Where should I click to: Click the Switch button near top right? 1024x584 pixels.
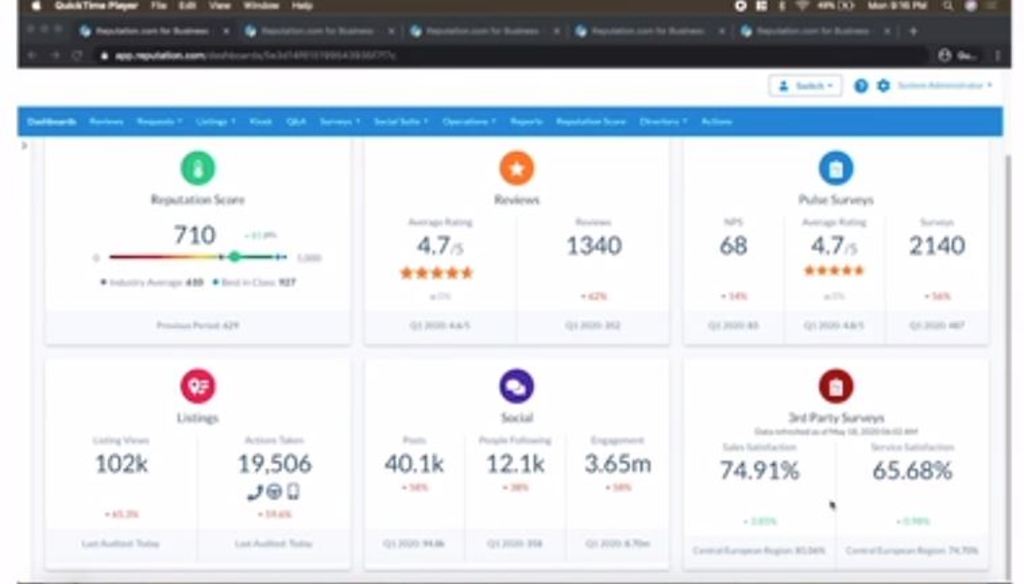click(x=806, y=85)
